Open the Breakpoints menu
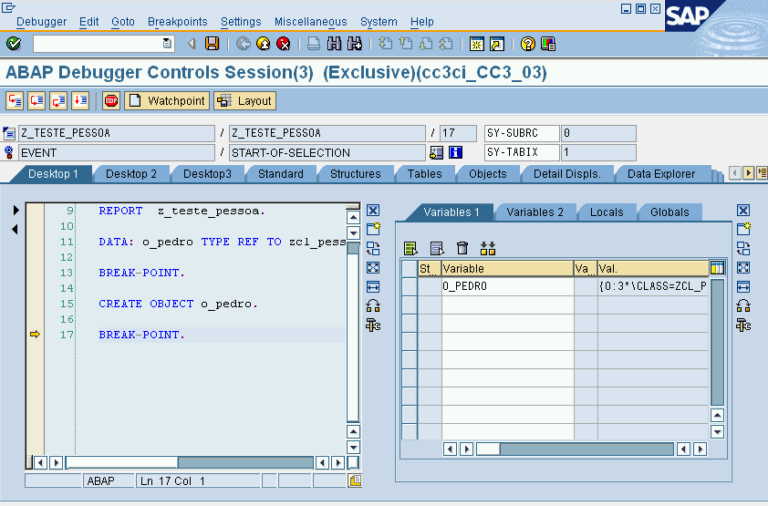Screen dimensions: 768x506 [x=177, y=22]
